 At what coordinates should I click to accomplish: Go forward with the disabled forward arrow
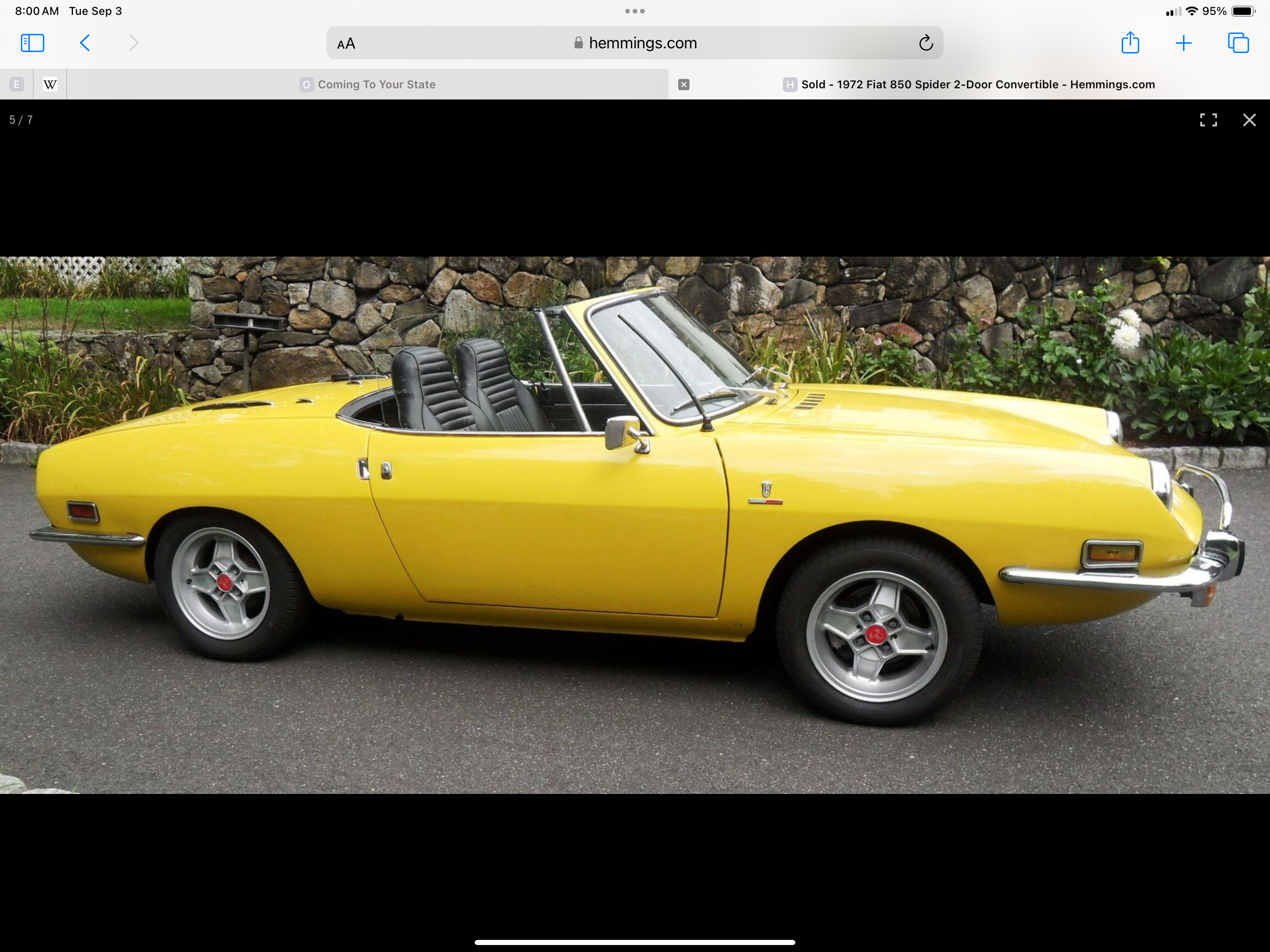133,43
